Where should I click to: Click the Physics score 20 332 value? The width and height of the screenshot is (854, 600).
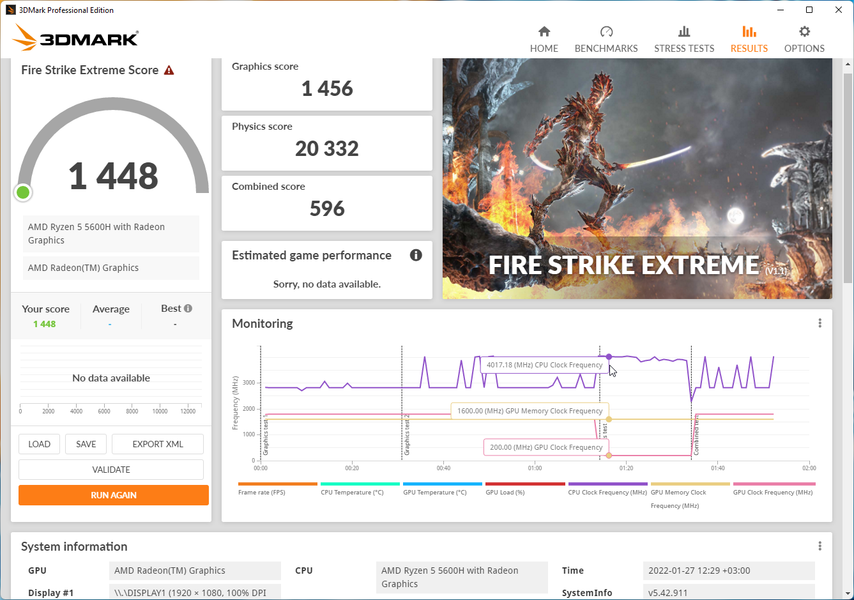(327, 148)
